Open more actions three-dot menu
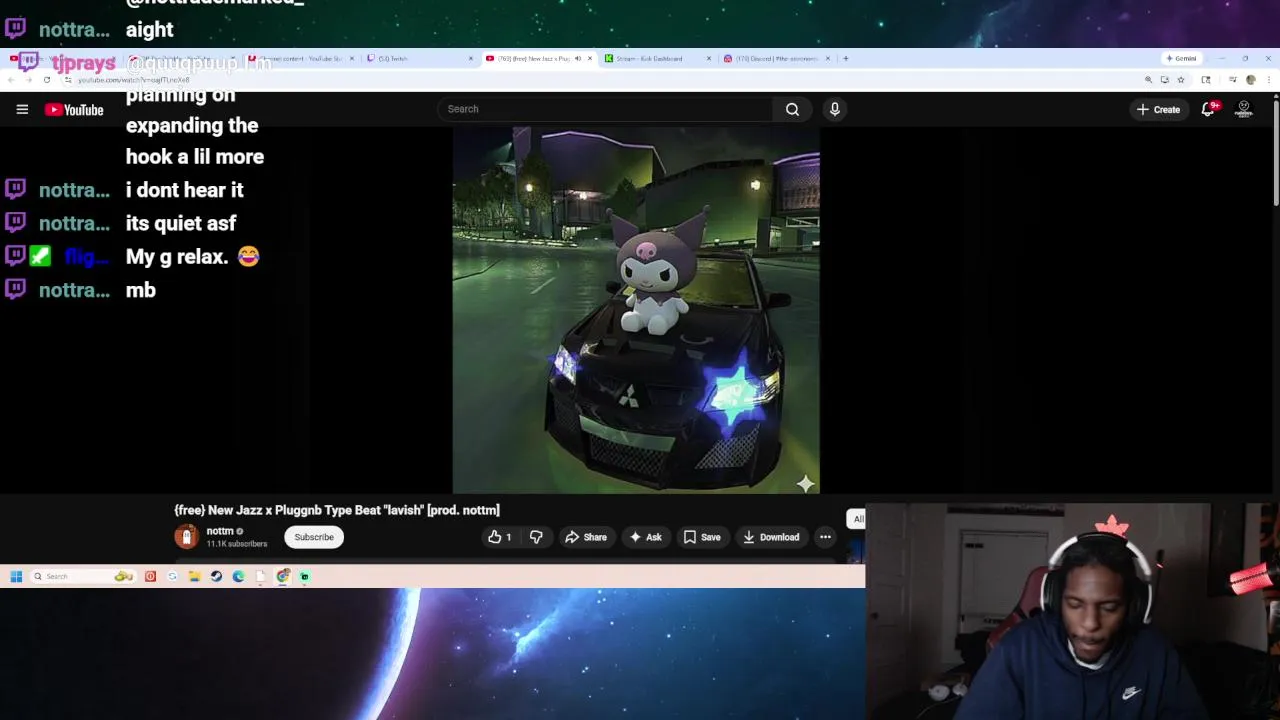The width and height of the screenshot is (1280, 720). coord(825,537)
